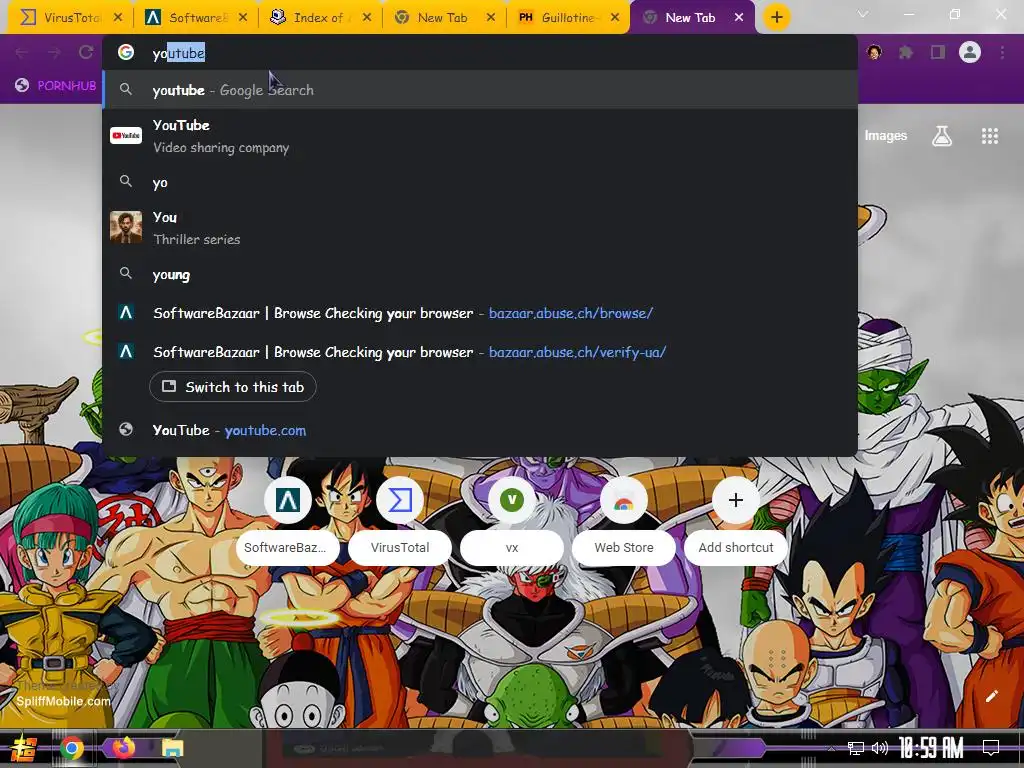Go back with the back arrow
The width and height of the screenshot is (1024, 768).
point(22,52)
